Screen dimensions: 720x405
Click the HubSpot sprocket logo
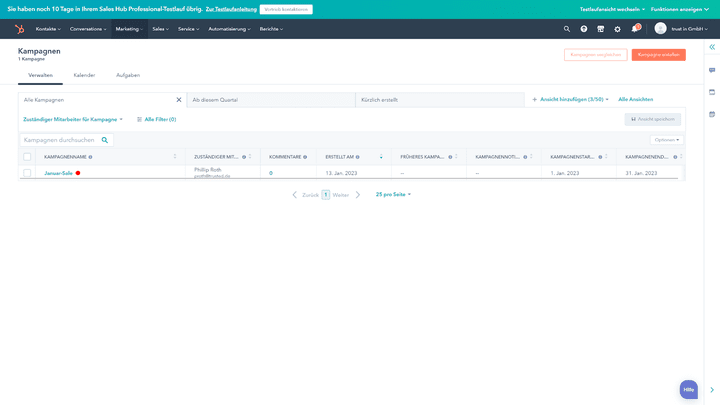(x=20, y=29)
